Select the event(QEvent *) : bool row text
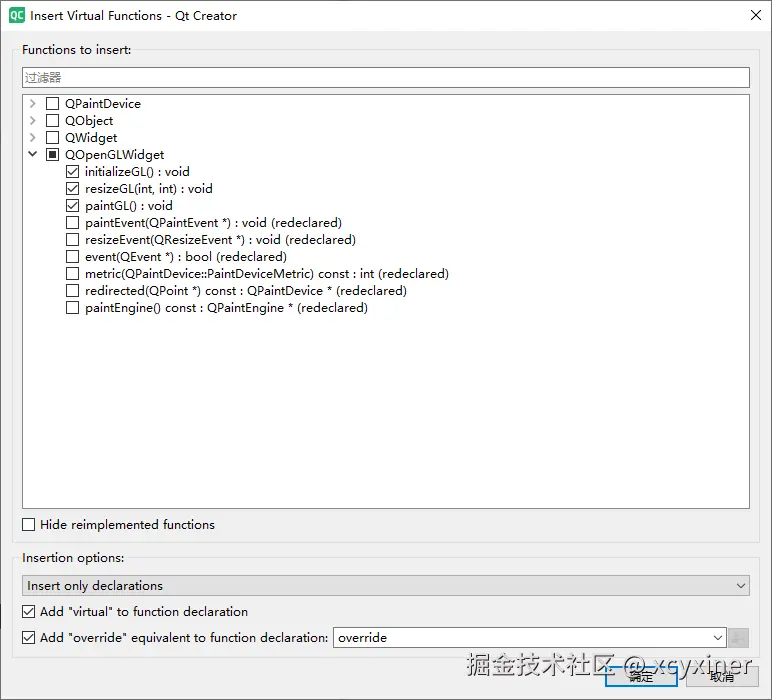This screenshot has height=700, width=772. 186,256
